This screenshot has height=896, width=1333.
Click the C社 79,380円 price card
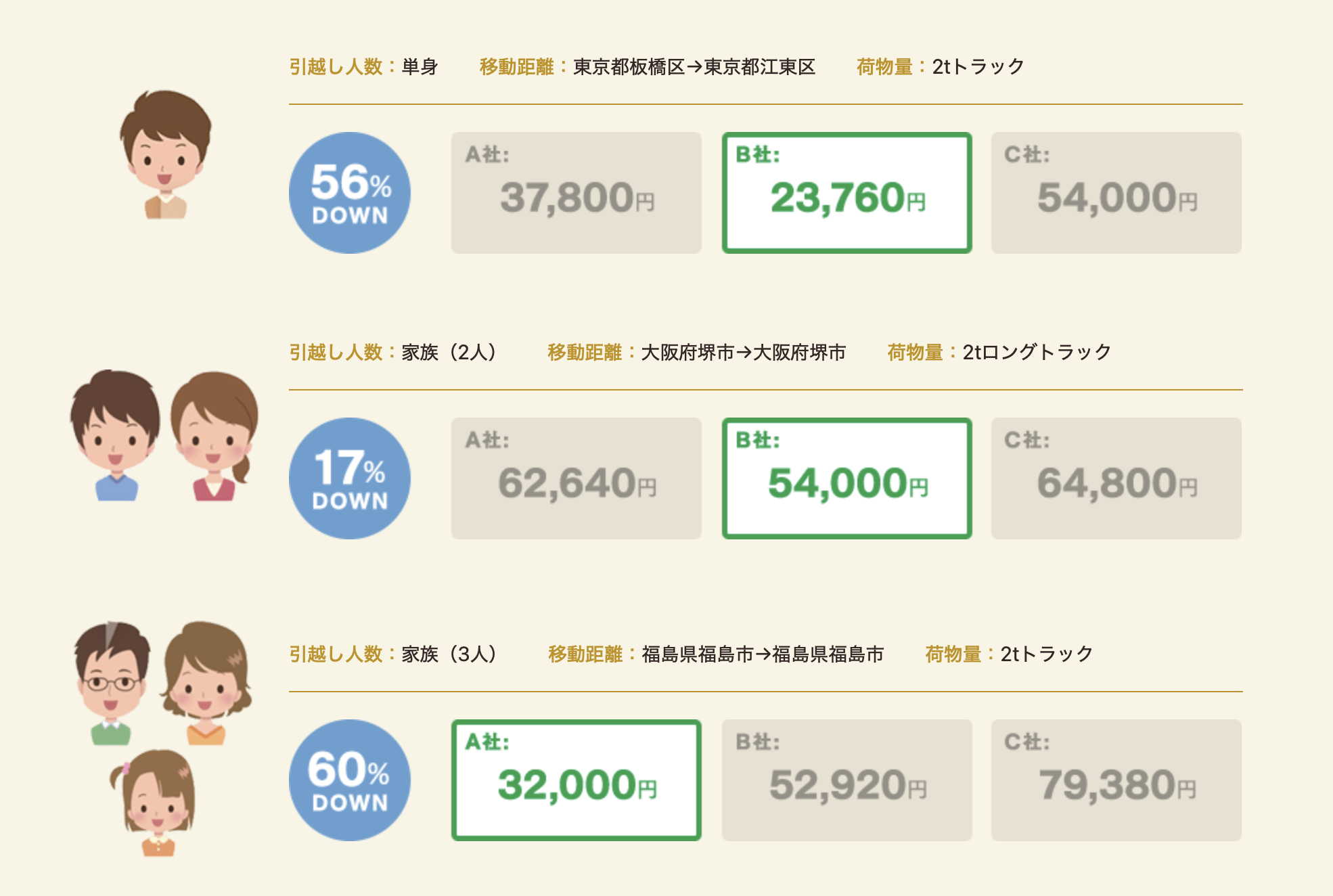(1116, 780)
